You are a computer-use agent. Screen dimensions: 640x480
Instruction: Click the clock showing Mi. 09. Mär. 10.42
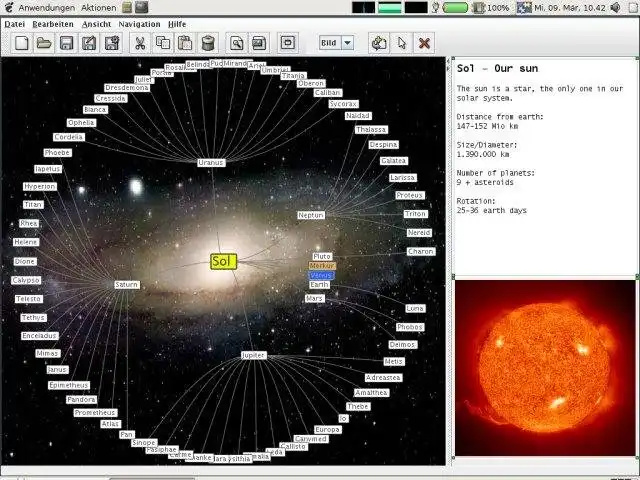click(570, 7)
